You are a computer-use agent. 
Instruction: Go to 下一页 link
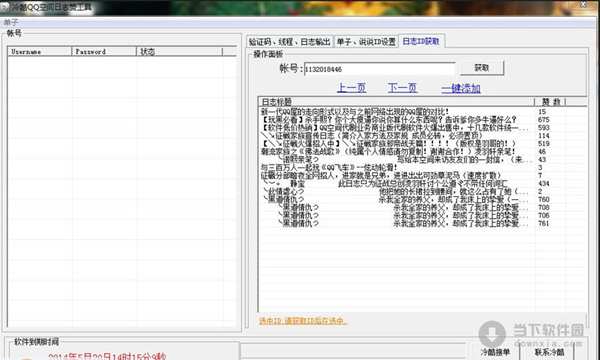(x=402, y=88)
